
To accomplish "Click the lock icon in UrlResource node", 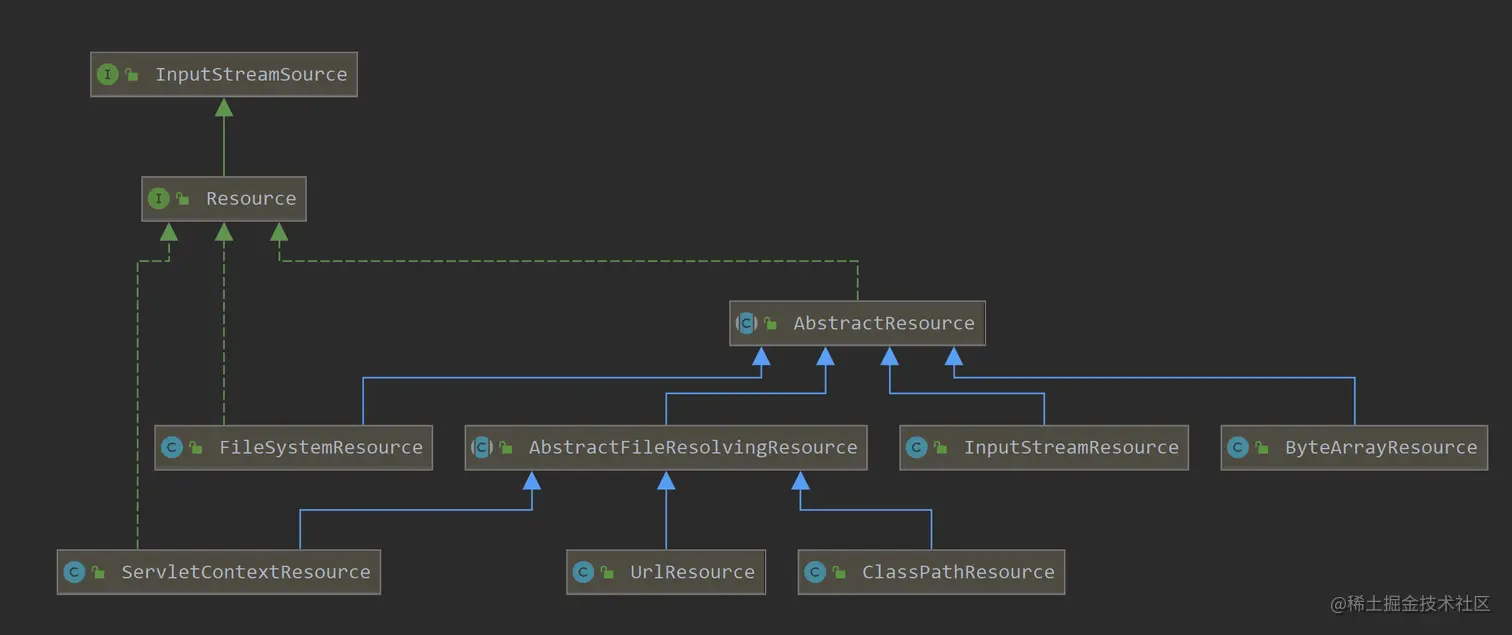I will tap(607, 572).
